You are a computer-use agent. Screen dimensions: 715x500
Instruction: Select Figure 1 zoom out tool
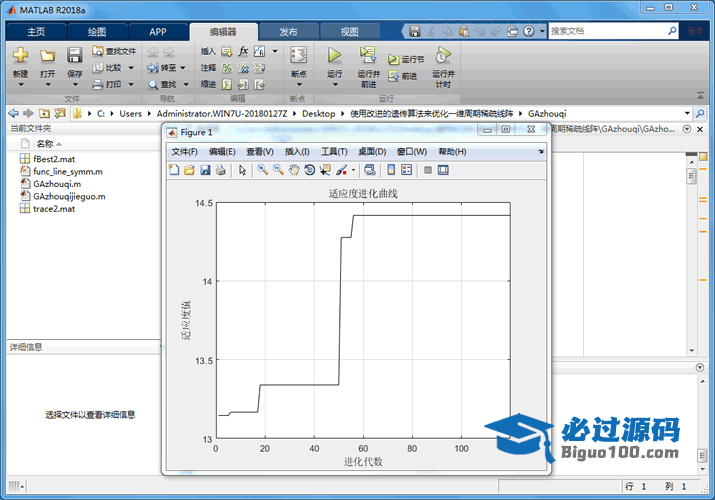278,170
